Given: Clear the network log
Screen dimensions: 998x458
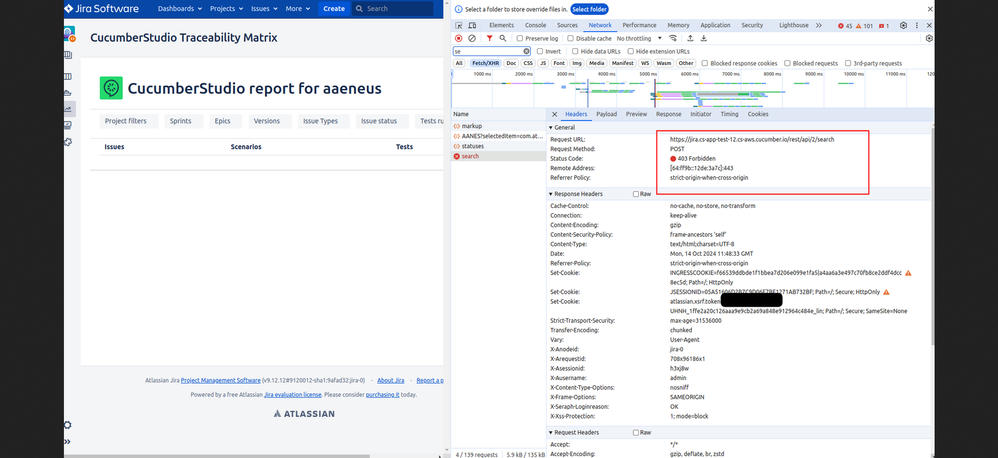Looking at the screenshot, I should coord(472,38).
